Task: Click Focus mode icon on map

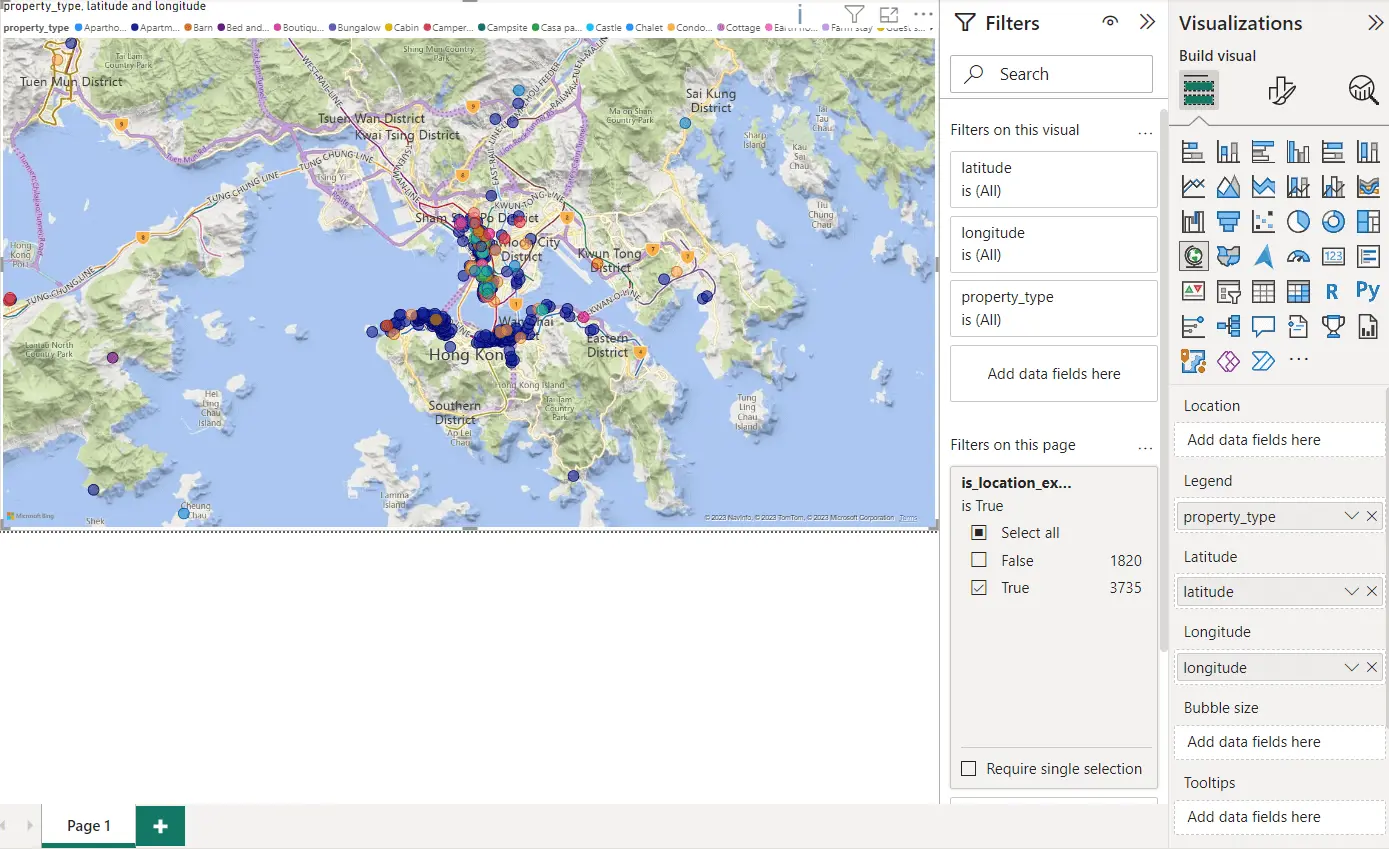Action: [889, 15]
